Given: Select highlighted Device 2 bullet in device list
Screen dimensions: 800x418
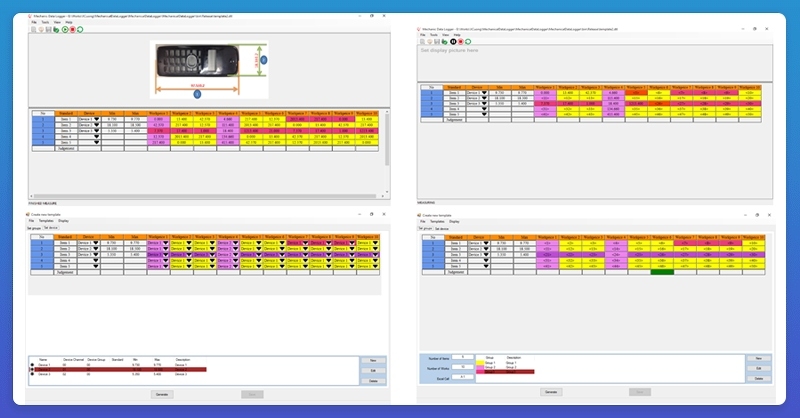Looking at the screenshot, I should [x=32, y=370].
